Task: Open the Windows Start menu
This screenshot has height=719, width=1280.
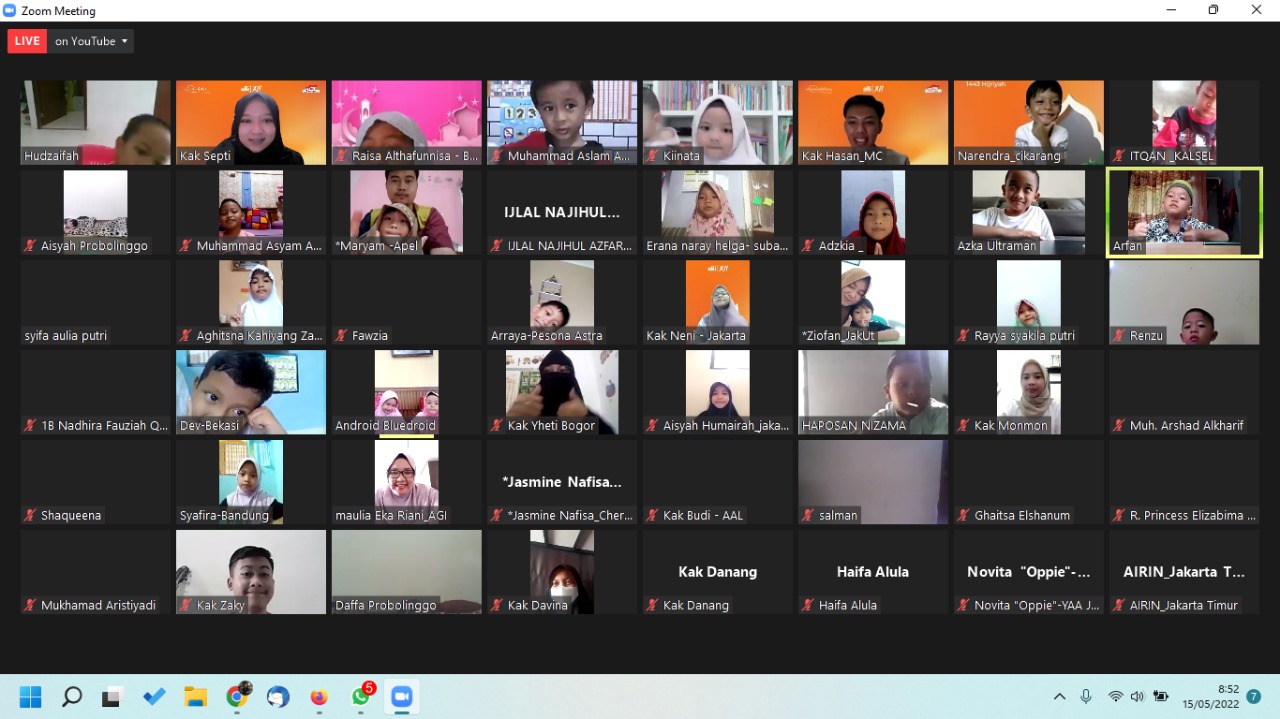Action: tap(30, 697)
